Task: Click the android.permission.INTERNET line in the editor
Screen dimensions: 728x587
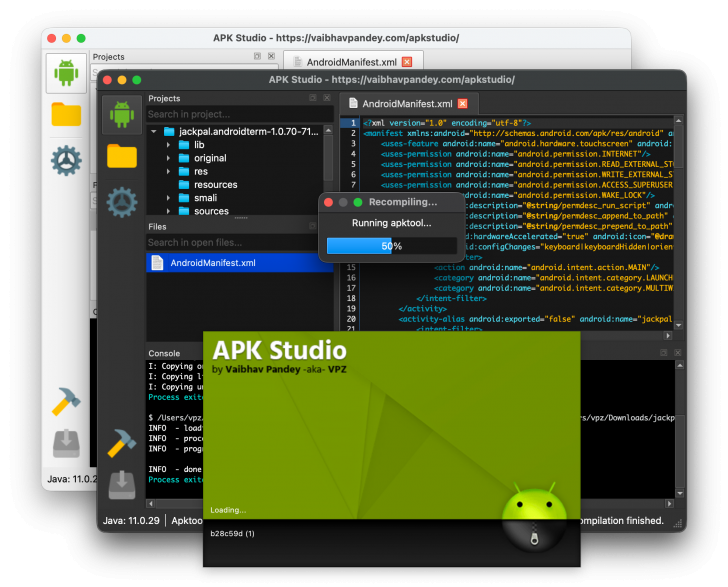Action: 515,154
